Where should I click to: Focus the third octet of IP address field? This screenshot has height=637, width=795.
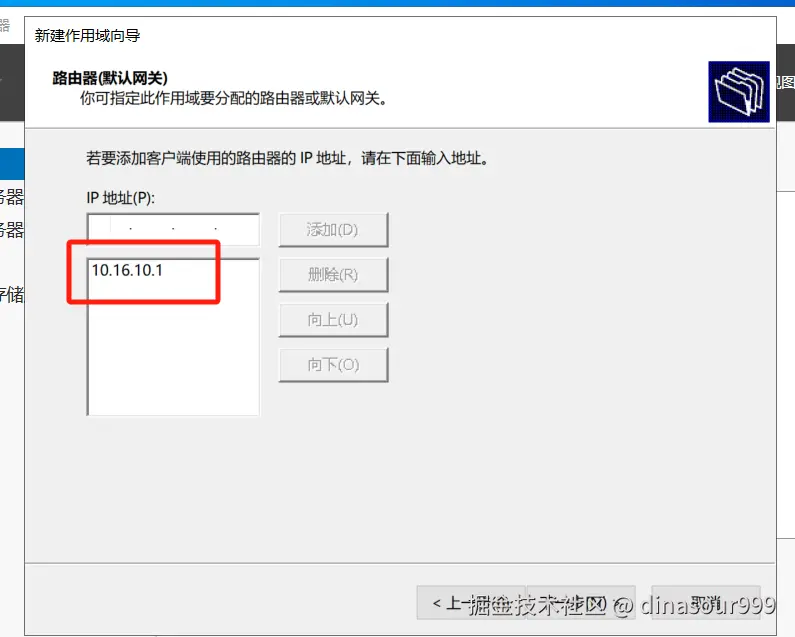[x=194, y=229]
